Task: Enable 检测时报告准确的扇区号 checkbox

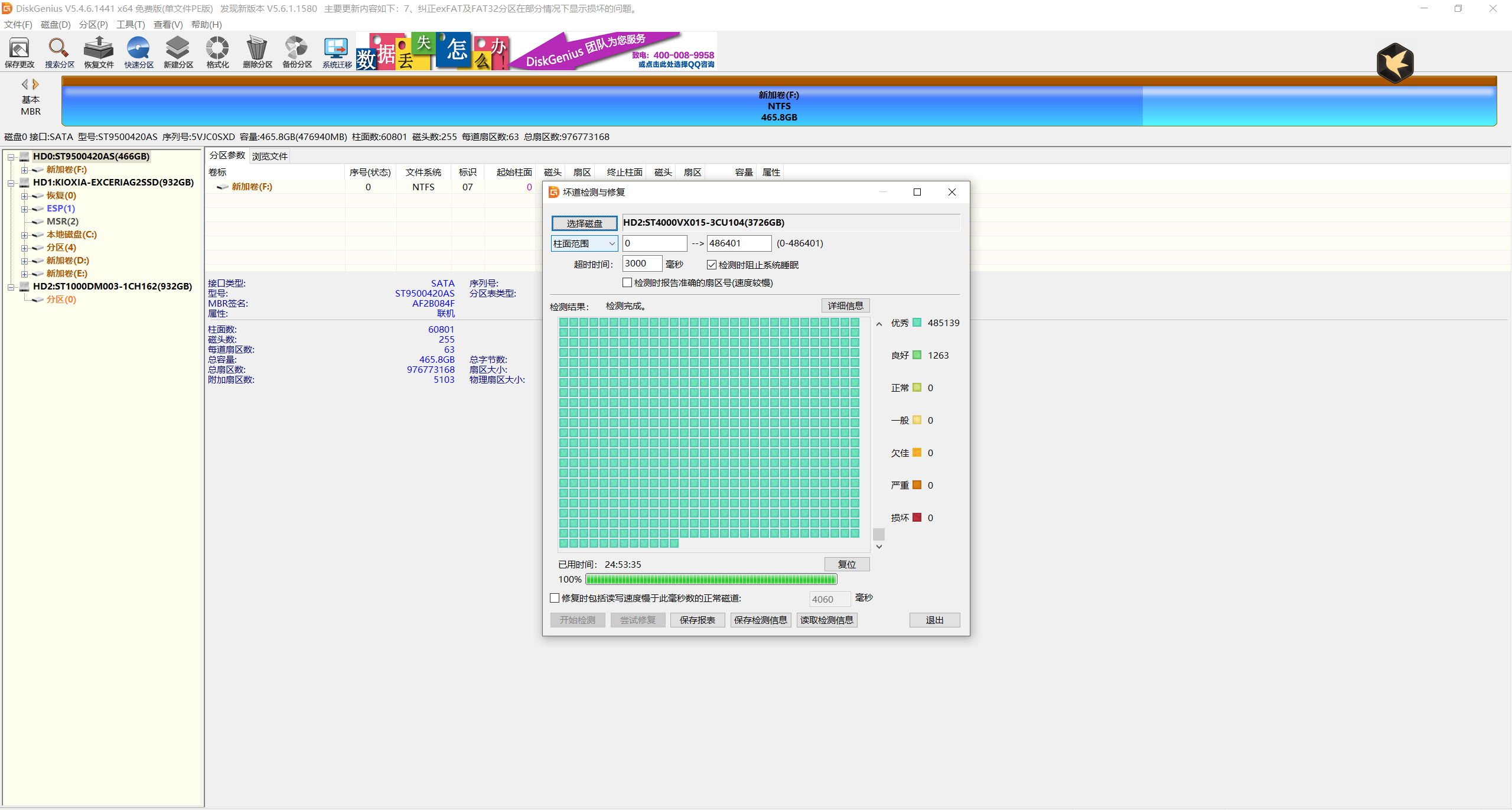Action: click(627, 282)
